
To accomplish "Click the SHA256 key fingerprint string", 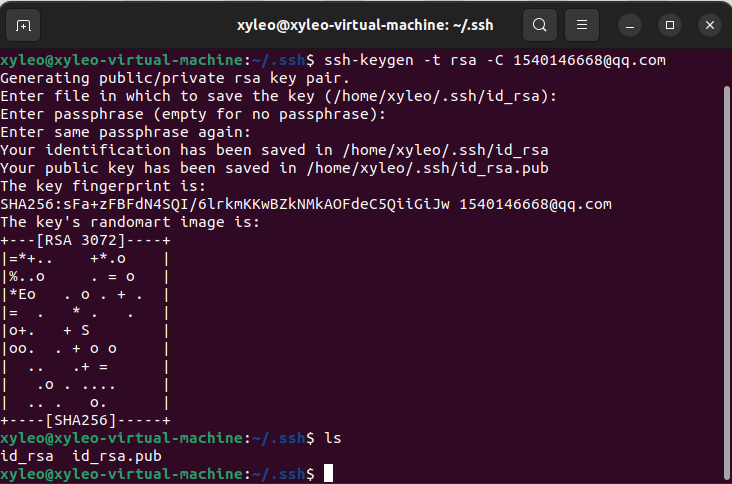I will [x=225, y=204].
